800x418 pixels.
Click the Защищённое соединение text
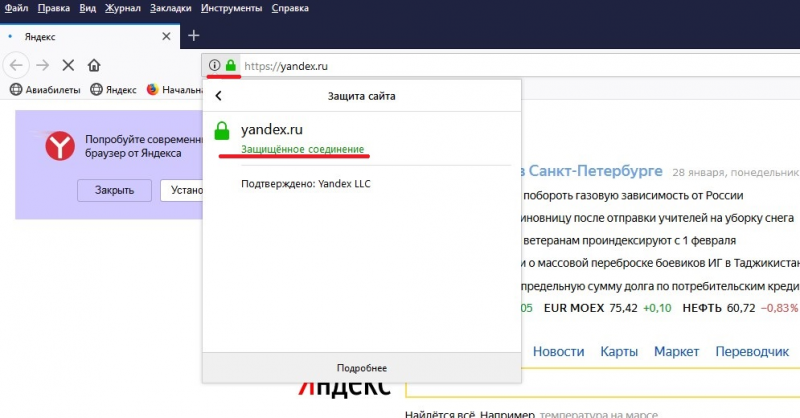303,149
